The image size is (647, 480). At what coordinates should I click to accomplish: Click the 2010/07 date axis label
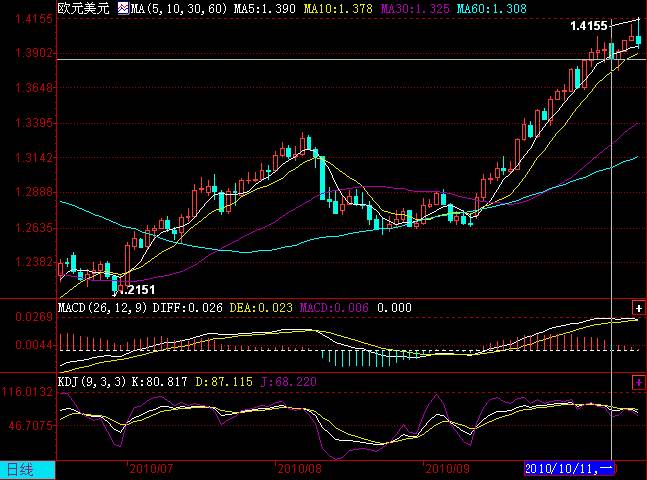click(151, 469)
